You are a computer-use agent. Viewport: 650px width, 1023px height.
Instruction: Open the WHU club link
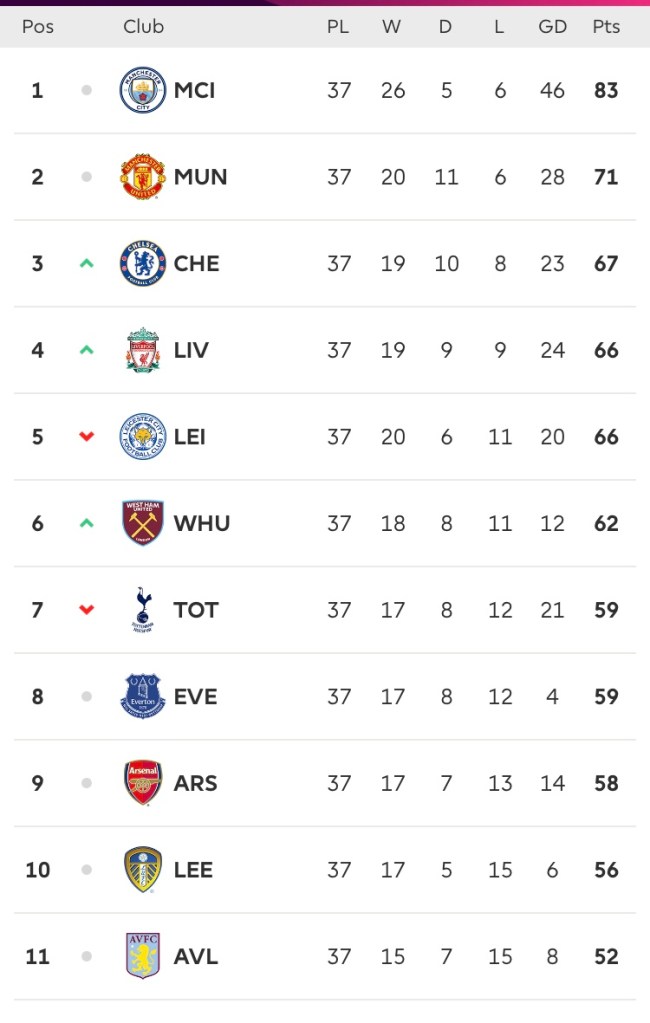coord(201,523)
